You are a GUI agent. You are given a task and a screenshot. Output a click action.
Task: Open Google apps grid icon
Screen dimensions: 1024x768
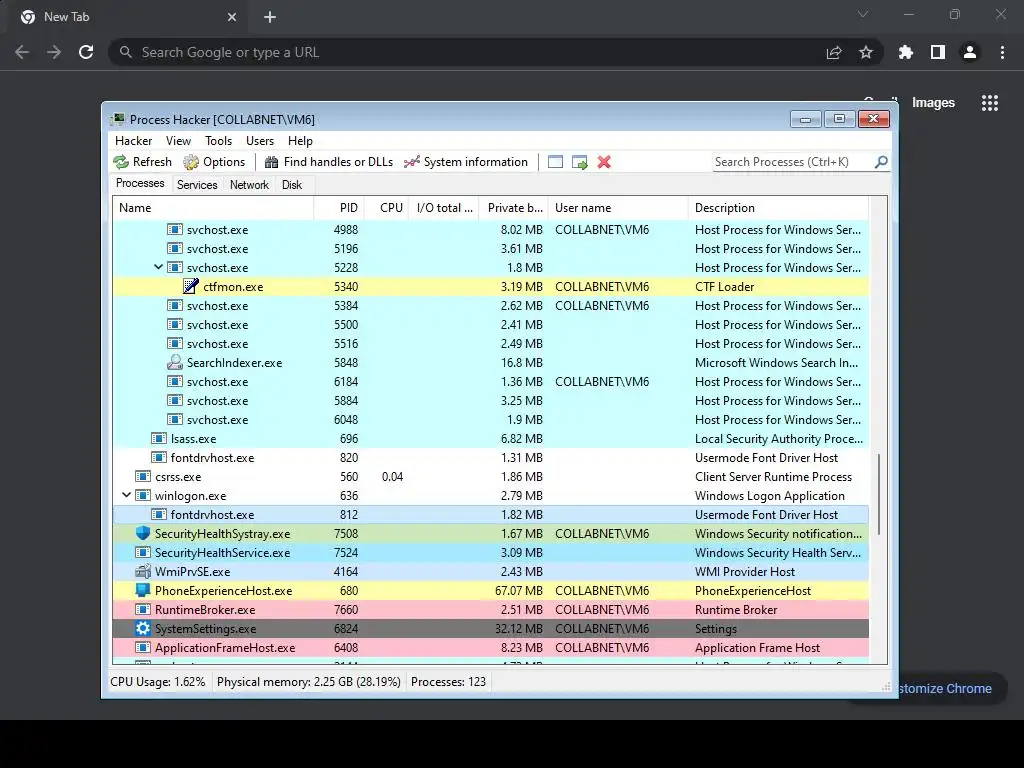click(990, 103)
